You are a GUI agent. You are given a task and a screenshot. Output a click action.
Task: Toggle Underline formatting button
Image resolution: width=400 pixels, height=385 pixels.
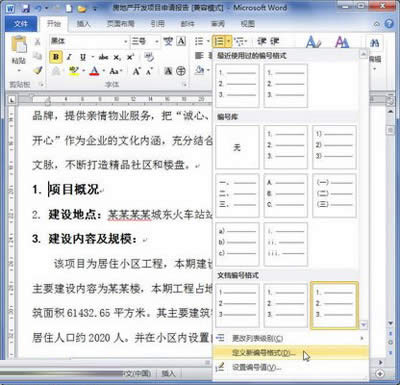tap(83, 57)
